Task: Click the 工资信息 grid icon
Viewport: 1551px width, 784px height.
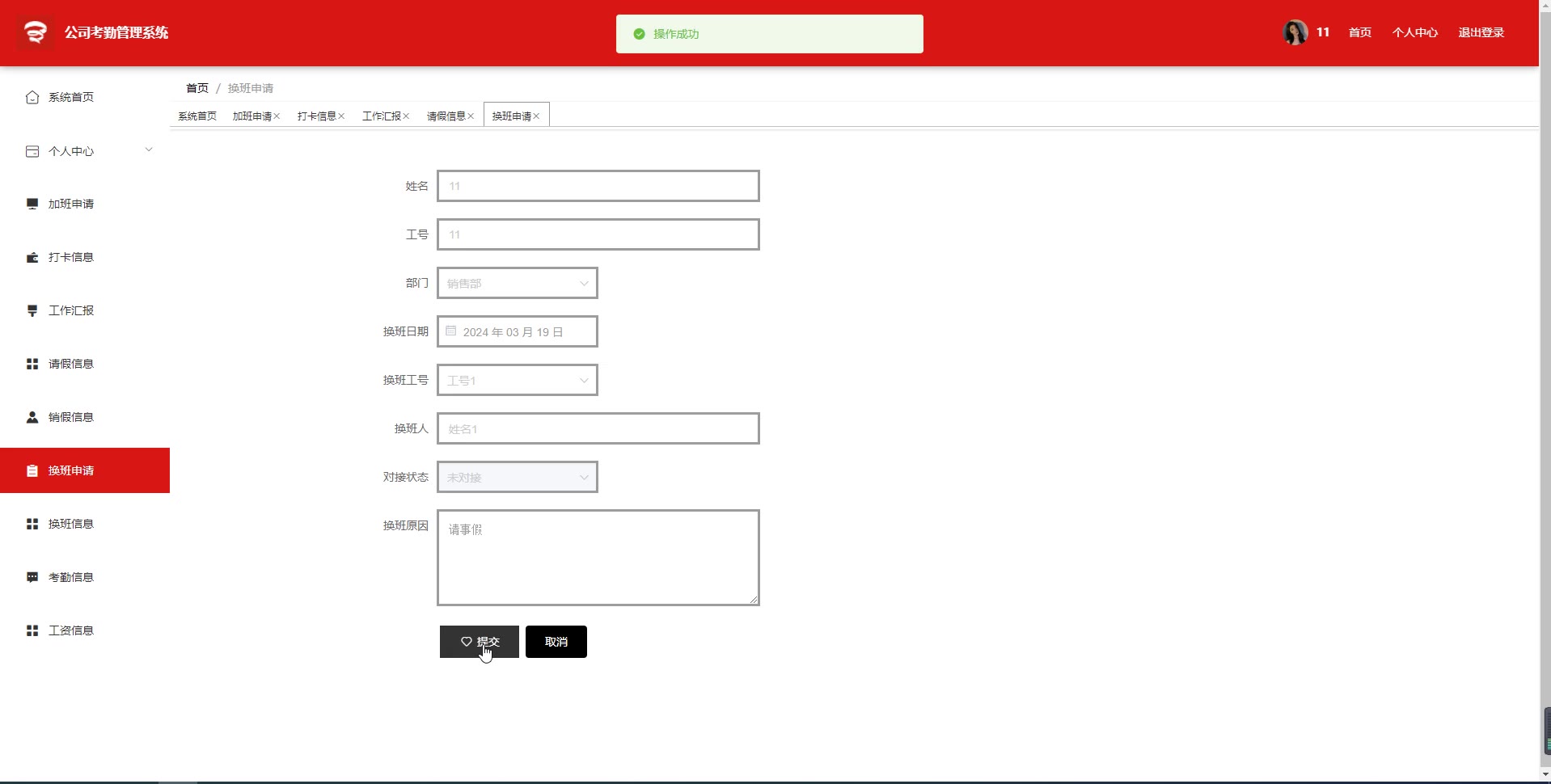Action: [x=32, y=630]
